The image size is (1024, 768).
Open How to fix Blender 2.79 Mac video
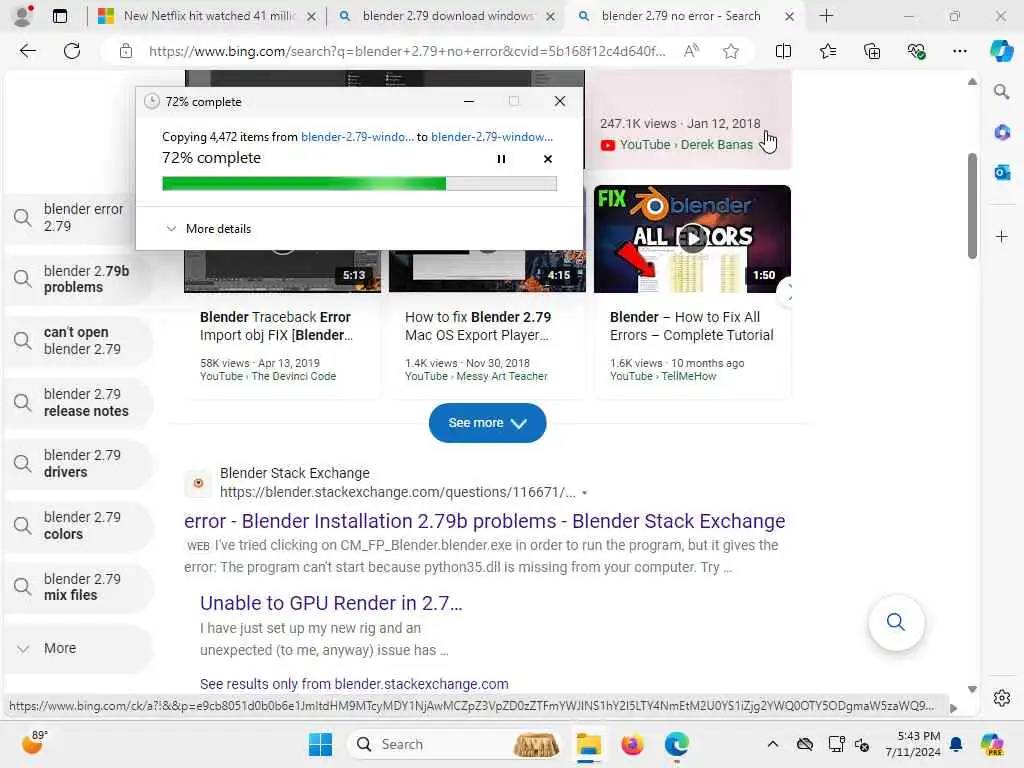pyautogui.click(x=477, y=326)
